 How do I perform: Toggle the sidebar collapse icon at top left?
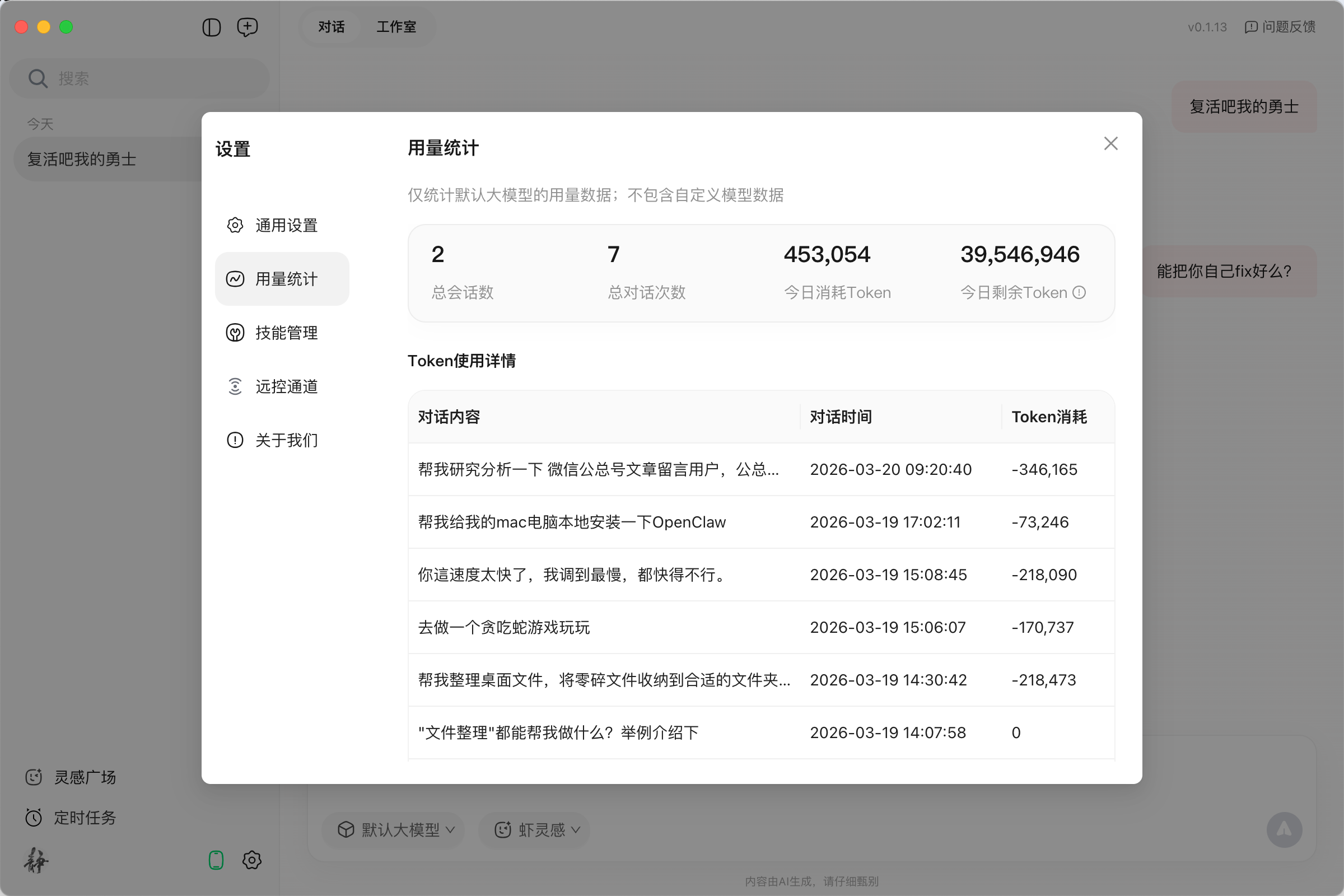click(x=211, y=27)
